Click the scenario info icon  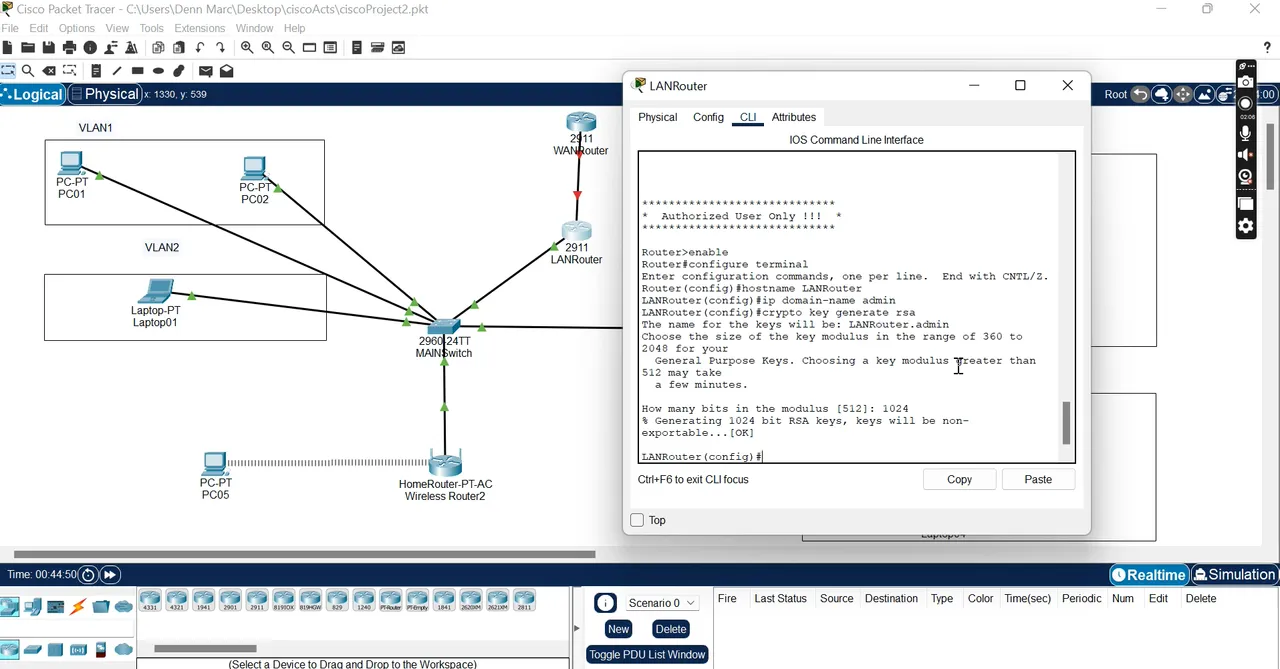605,603
